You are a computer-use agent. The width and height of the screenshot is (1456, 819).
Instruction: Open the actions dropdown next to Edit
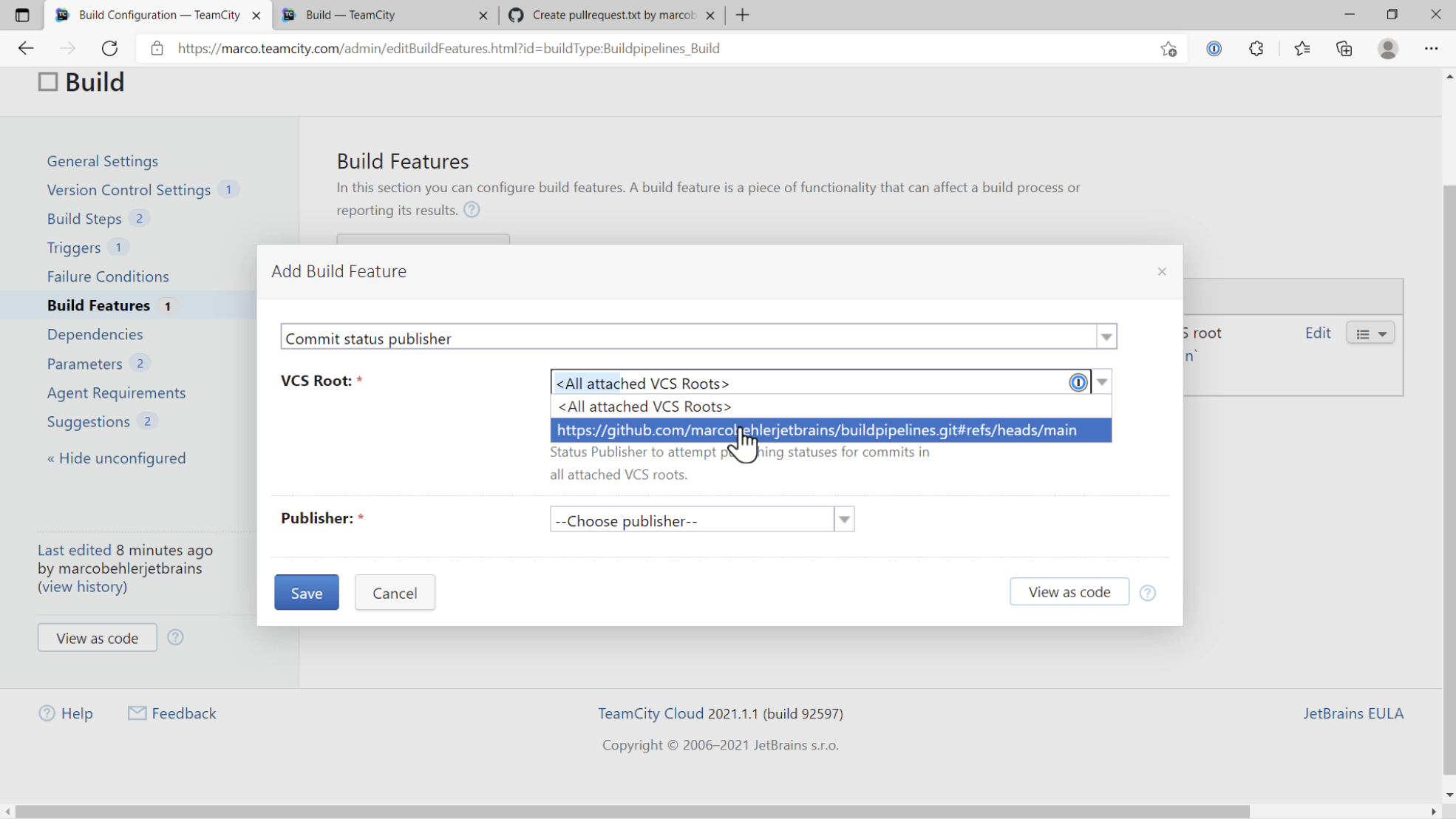[1370, 333]
